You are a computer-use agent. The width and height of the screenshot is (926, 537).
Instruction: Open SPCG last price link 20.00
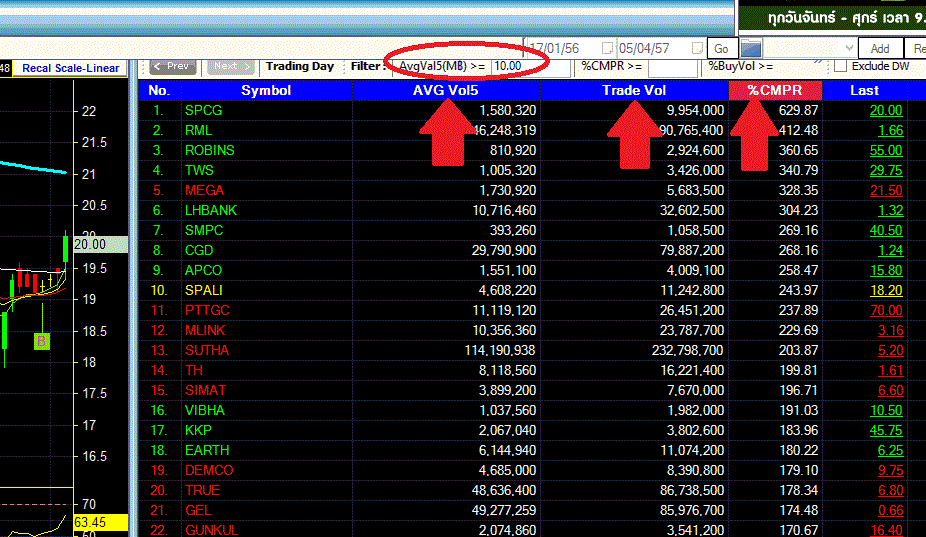pos(886,110)
